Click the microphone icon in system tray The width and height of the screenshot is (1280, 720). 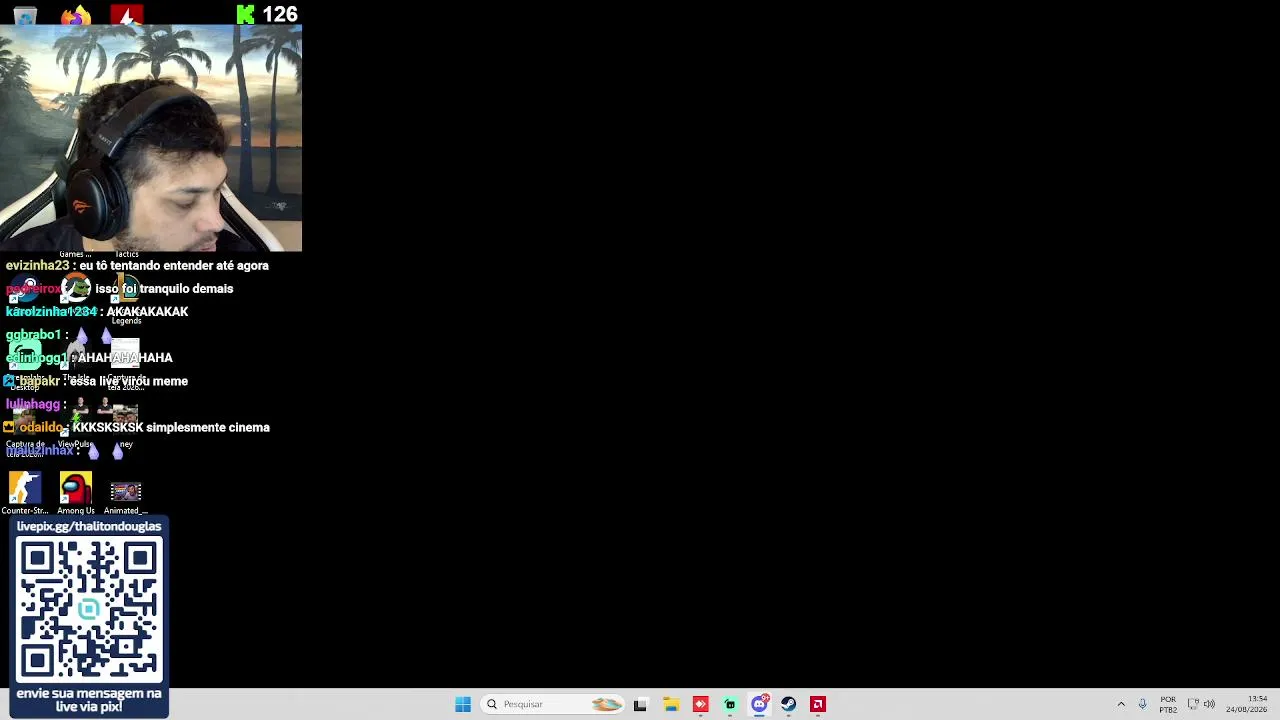(x=1142, y=704)
